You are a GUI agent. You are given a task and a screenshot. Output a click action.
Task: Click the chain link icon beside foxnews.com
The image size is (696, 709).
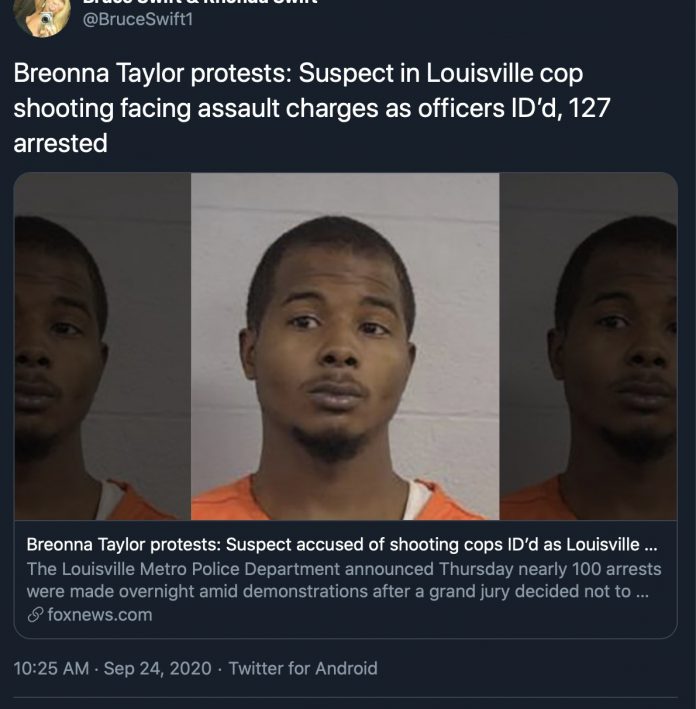[35, 615]
